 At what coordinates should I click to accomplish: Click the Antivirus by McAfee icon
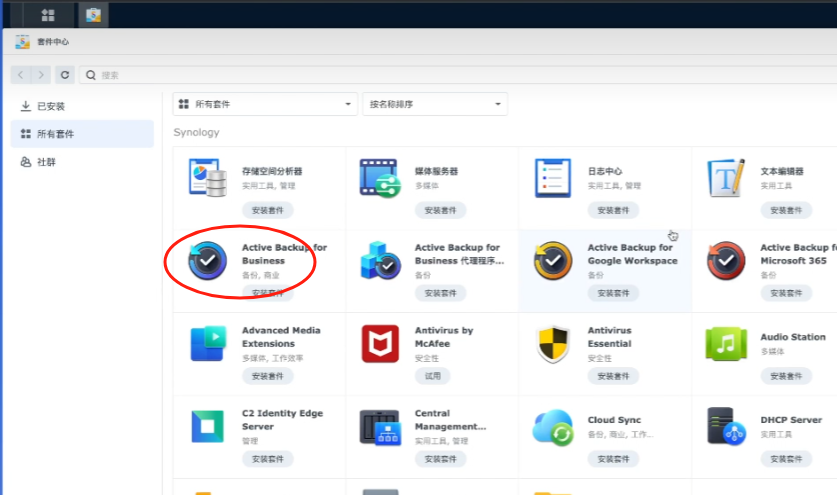tap(380, 344)
